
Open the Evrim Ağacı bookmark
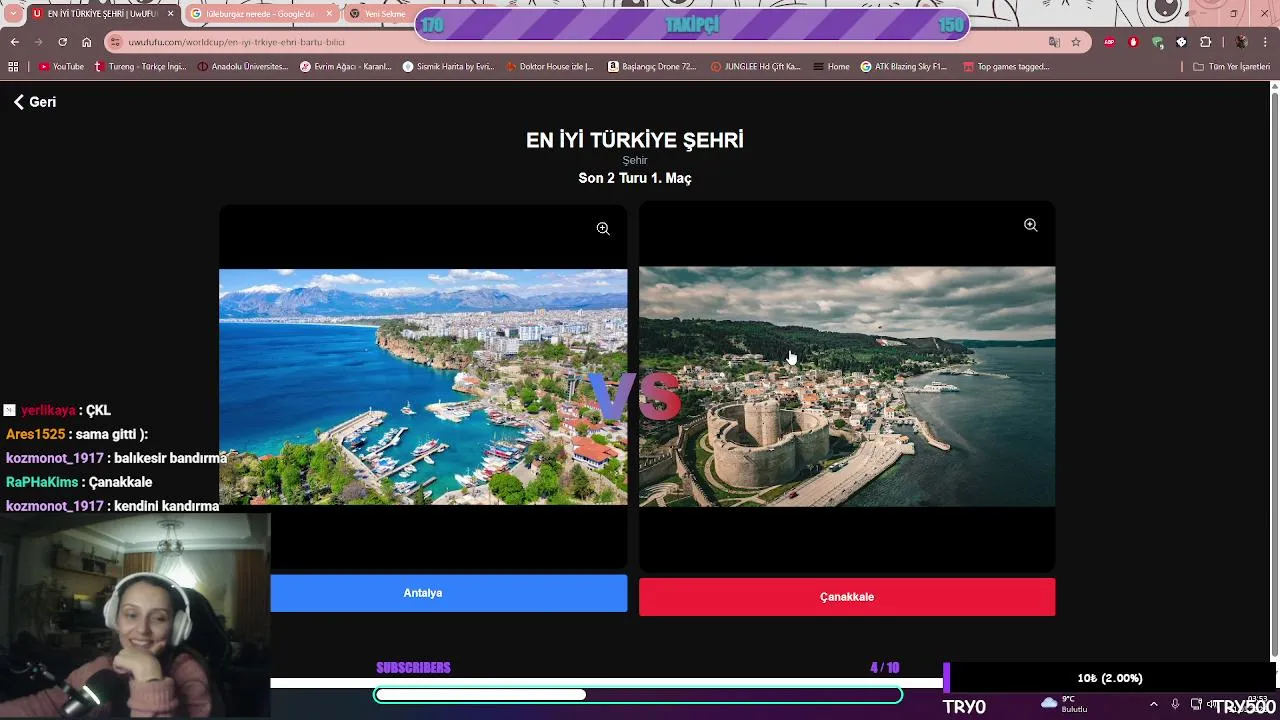[x=346, y=67]
